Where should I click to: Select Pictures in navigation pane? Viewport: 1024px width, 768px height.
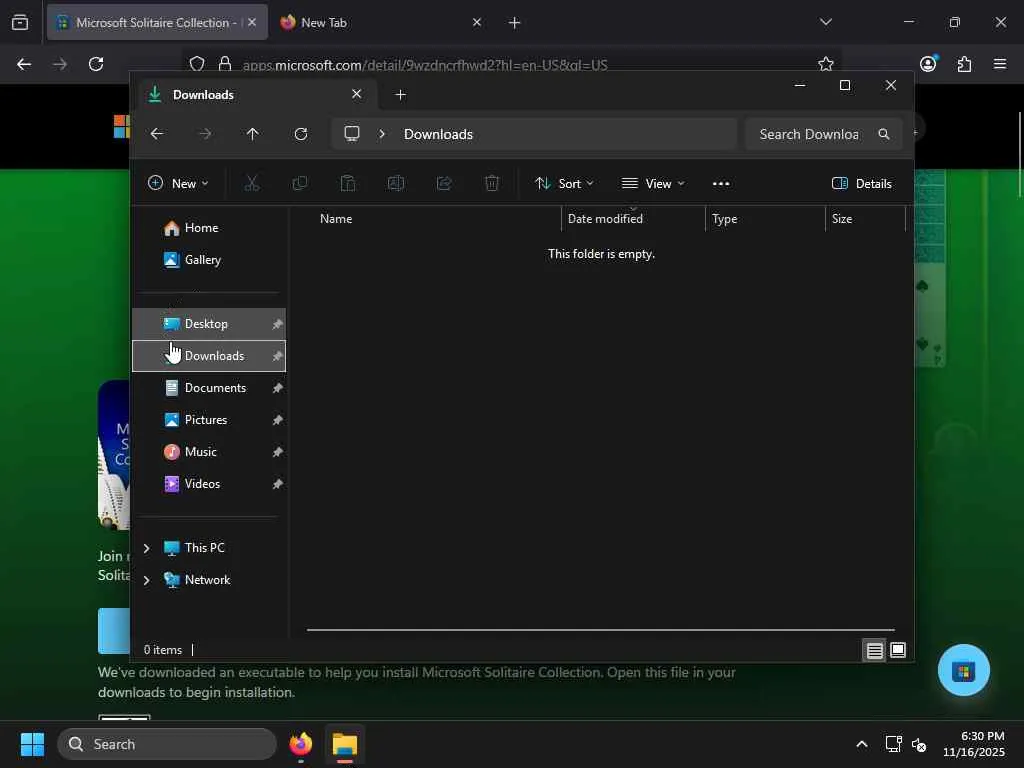209,420
